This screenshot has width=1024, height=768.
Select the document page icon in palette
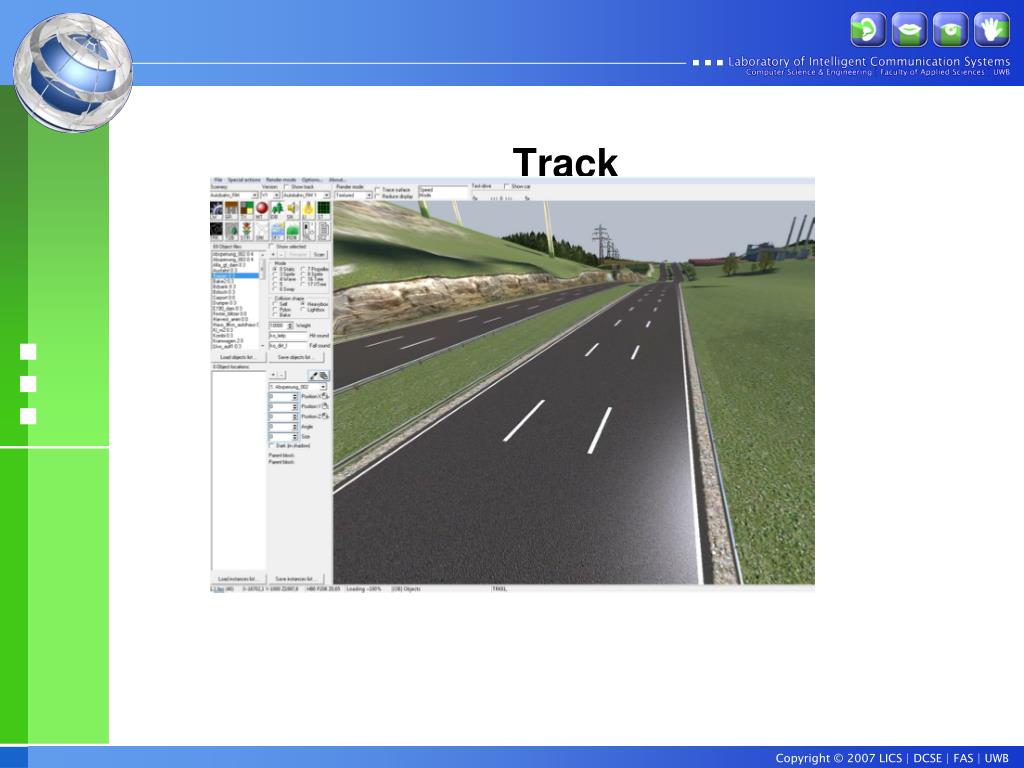coord(323,231)
